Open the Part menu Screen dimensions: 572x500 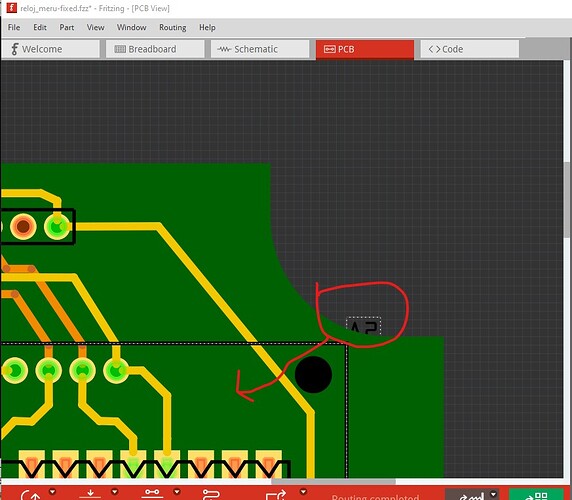(x=67, y=27)
